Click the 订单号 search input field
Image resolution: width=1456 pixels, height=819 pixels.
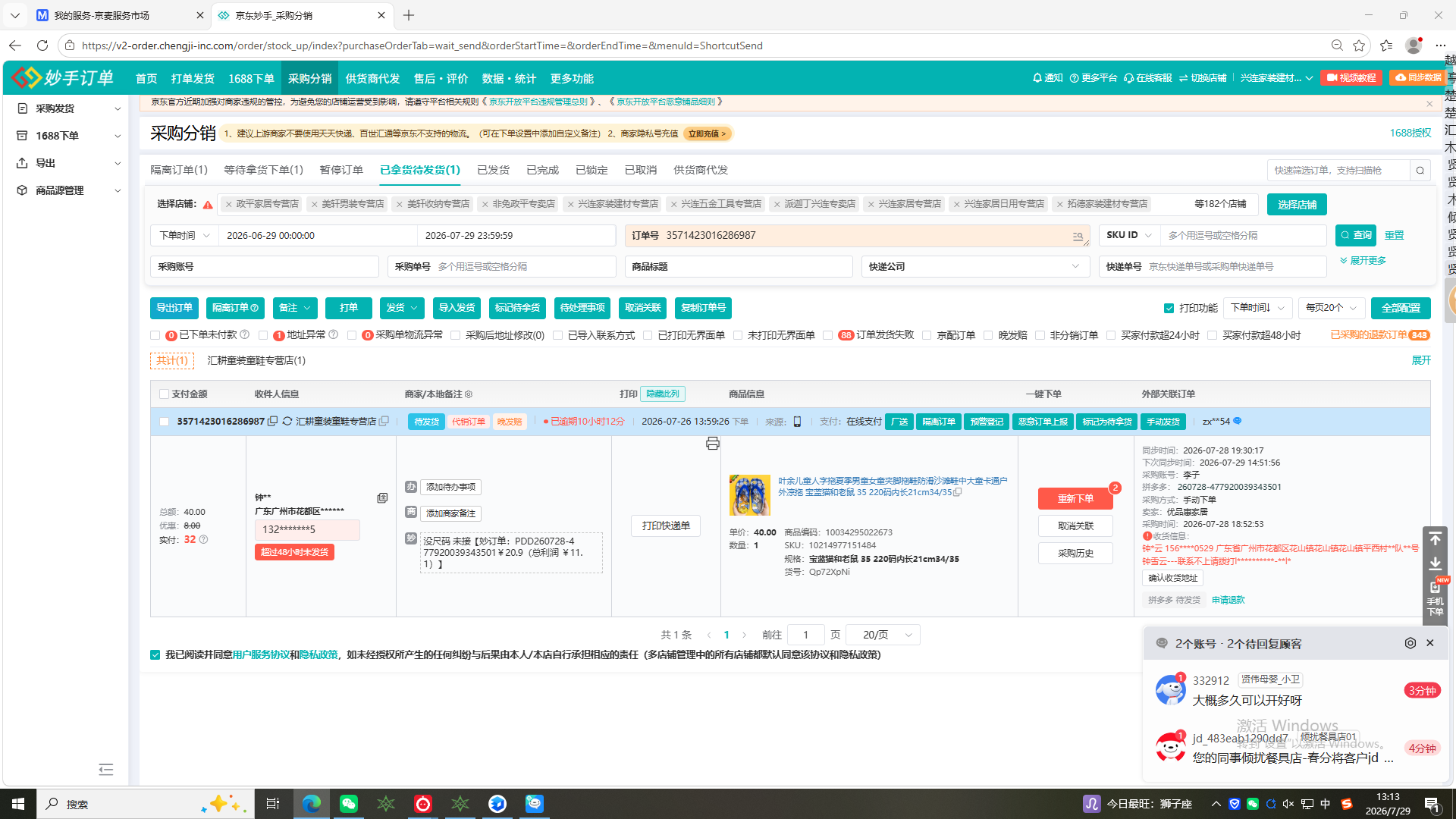(x=857, y=236)
